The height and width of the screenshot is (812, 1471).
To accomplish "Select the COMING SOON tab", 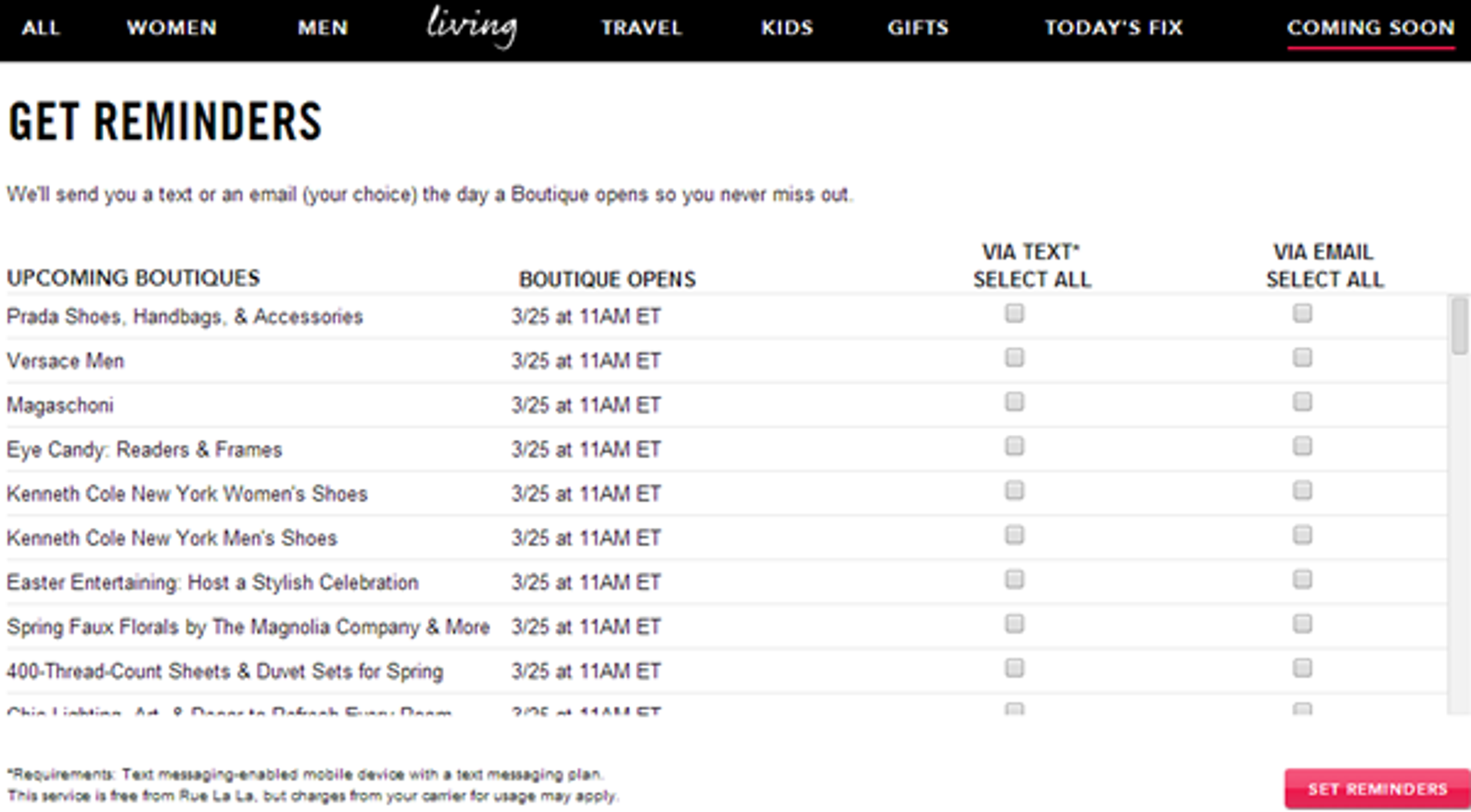I will click(1371, 28).
